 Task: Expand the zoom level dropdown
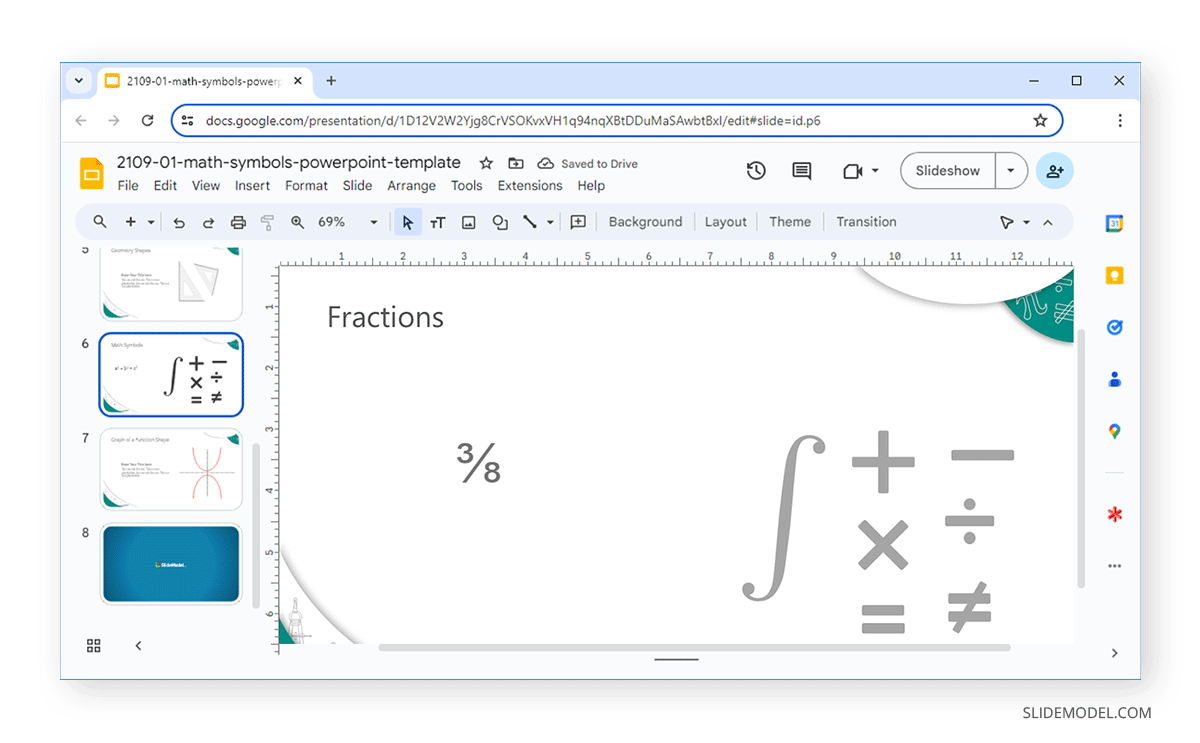point(374,221)
